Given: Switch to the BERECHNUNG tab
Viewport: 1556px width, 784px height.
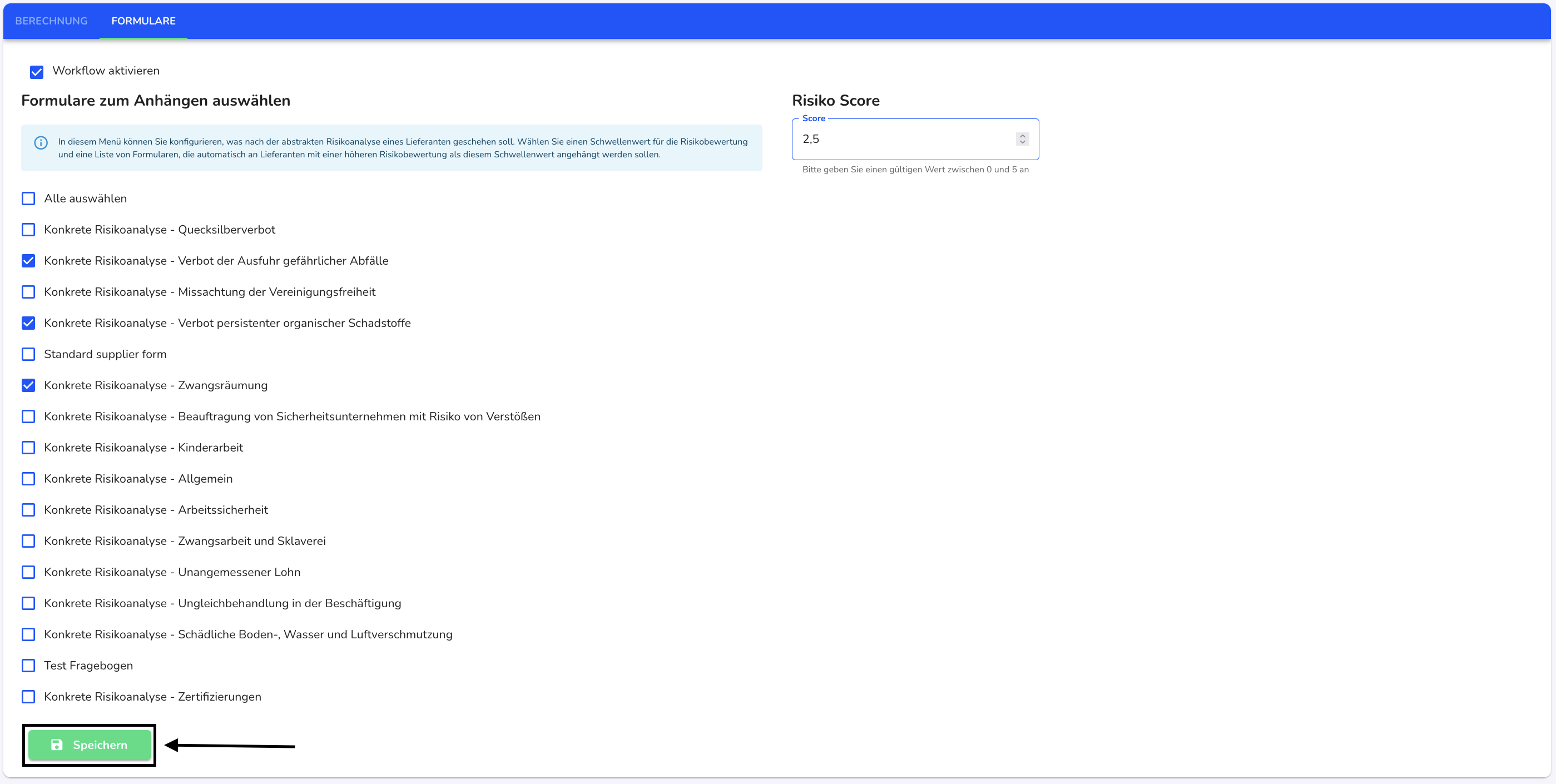Looking at the screenshot, I should [x=51, y=21].
